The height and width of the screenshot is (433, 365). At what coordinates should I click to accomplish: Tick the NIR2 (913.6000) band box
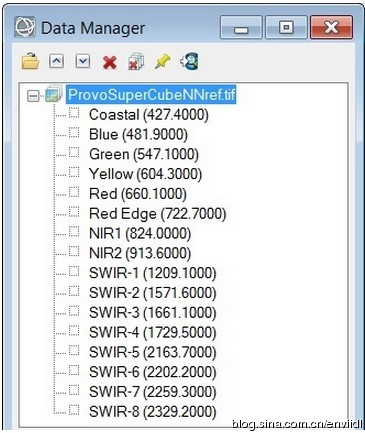(74, 251)
